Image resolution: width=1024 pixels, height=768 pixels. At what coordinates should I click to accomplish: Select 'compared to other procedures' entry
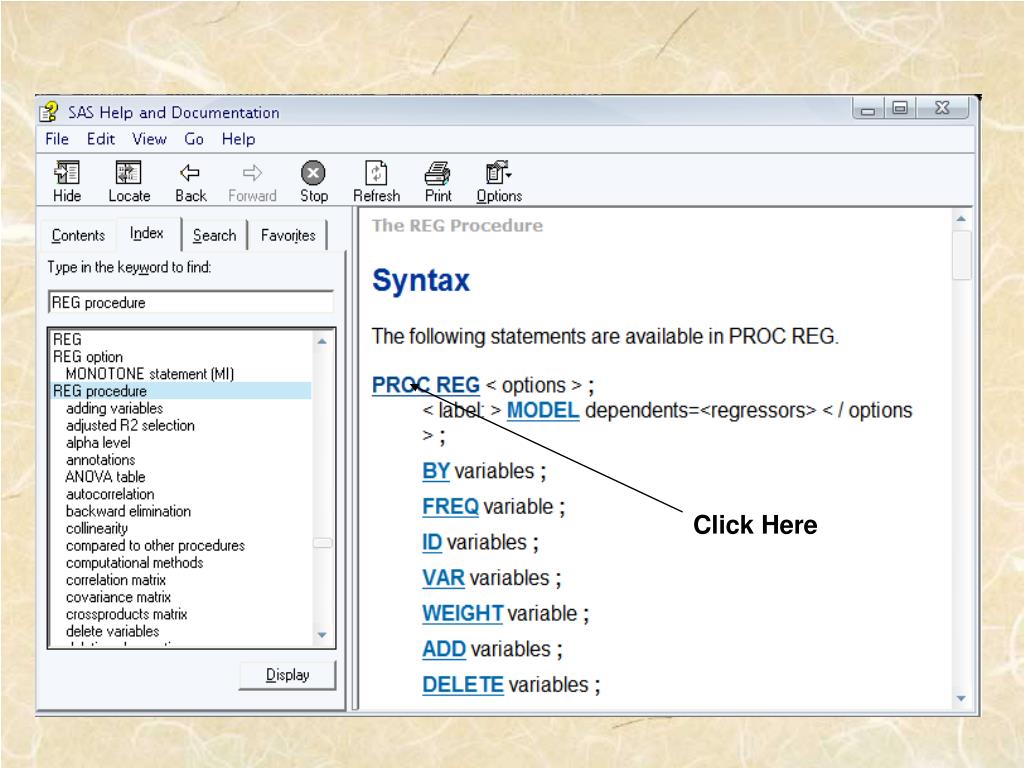coord(155,546)
